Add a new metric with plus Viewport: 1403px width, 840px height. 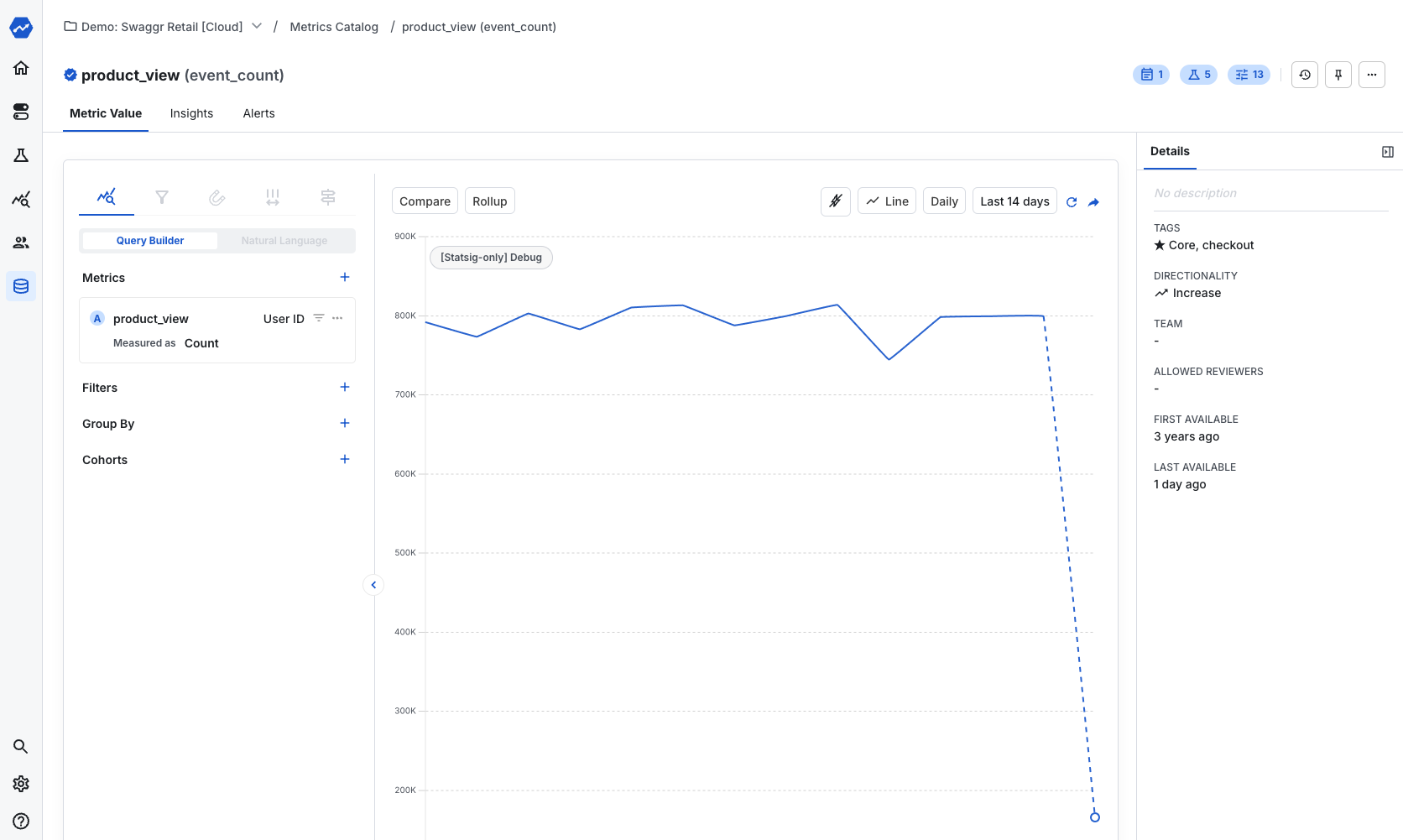click(x=345, y=277)
